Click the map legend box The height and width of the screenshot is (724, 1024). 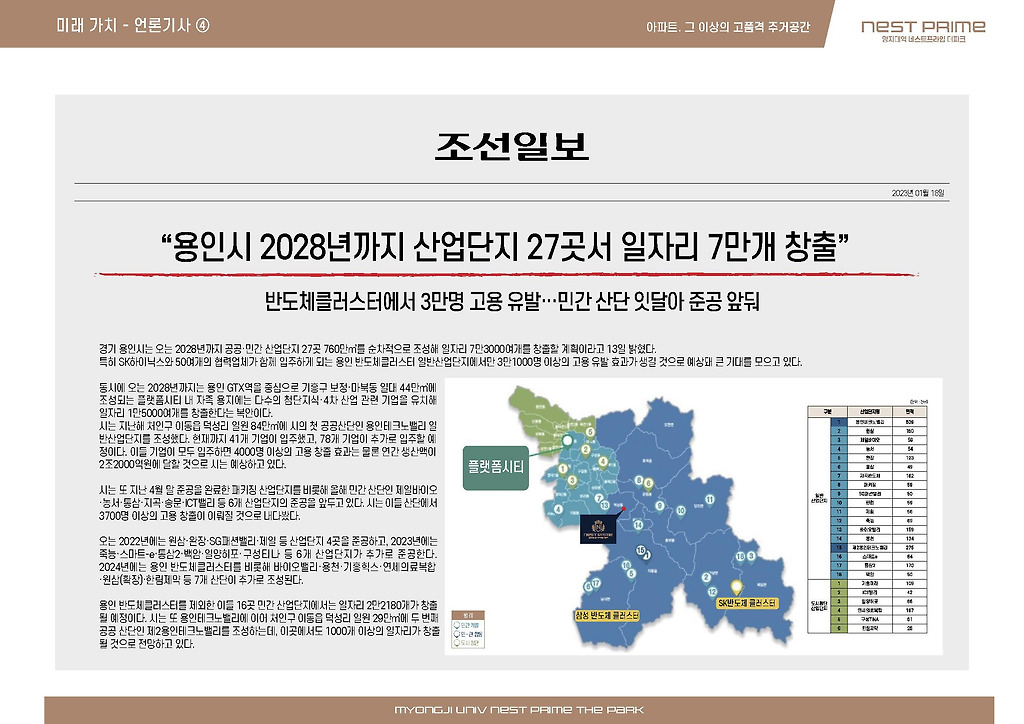468,629
